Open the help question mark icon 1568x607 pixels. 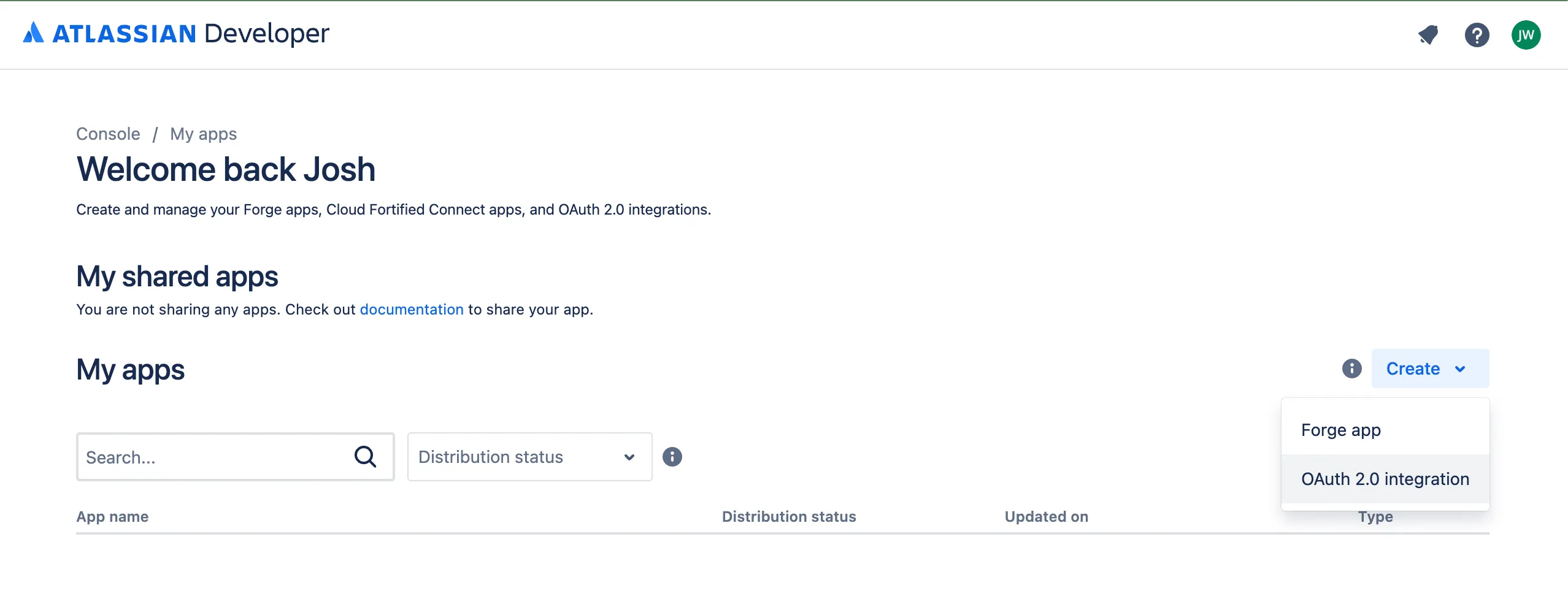[x=1477, y=35]
